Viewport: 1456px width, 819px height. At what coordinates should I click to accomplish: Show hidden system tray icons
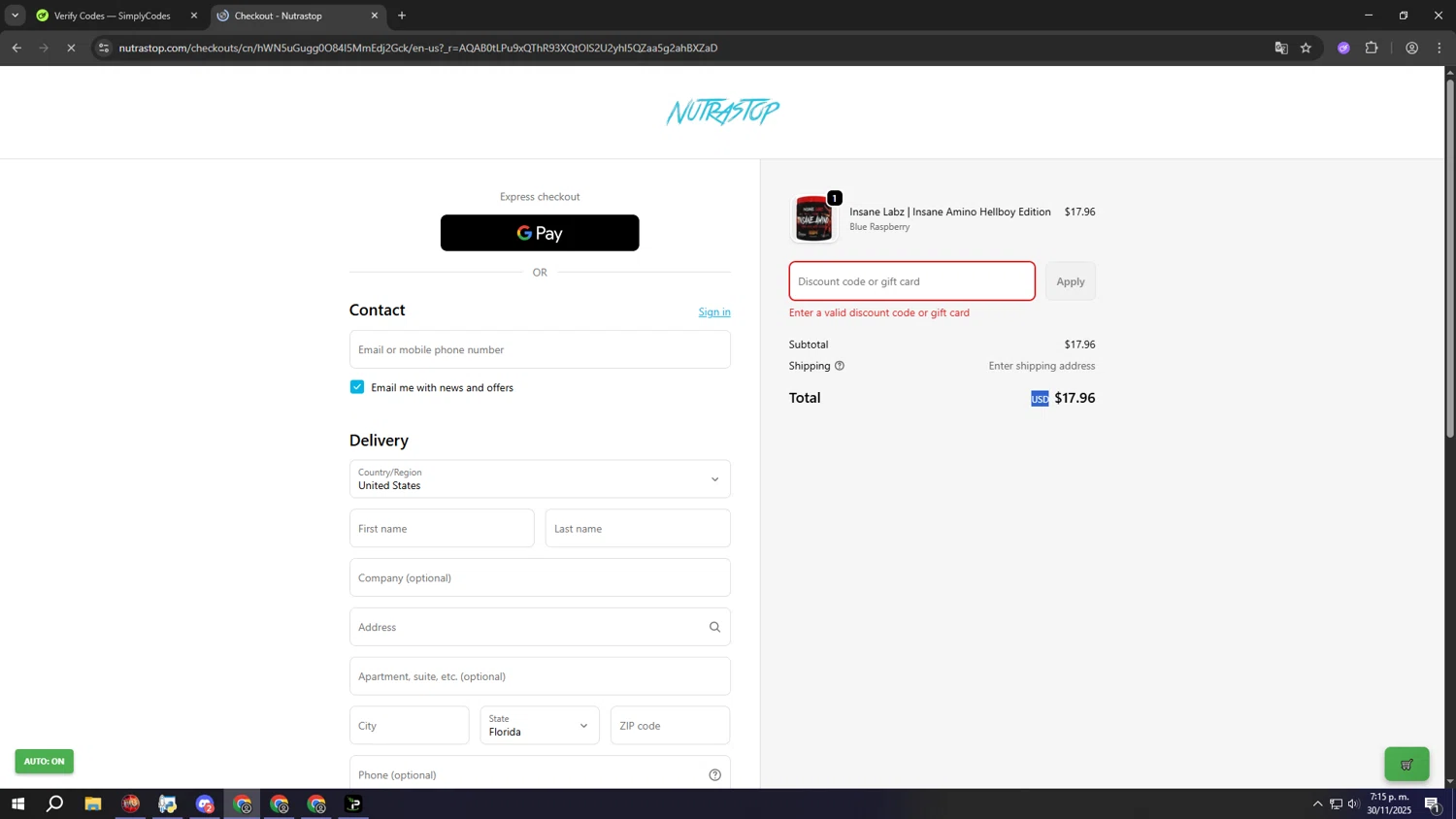coord(1317,803)
